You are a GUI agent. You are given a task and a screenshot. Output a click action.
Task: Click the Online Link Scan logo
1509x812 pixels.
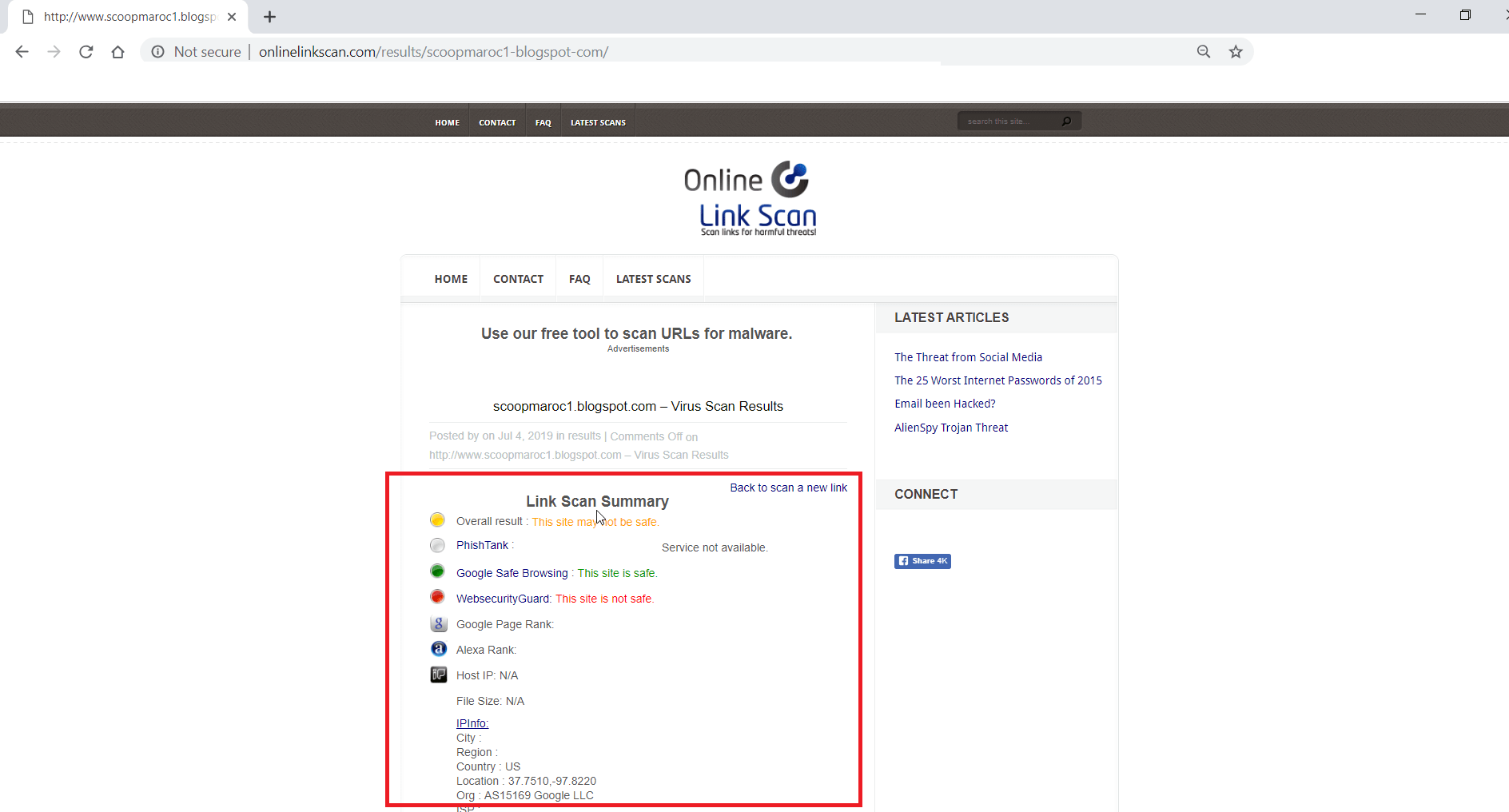(751, 199)
